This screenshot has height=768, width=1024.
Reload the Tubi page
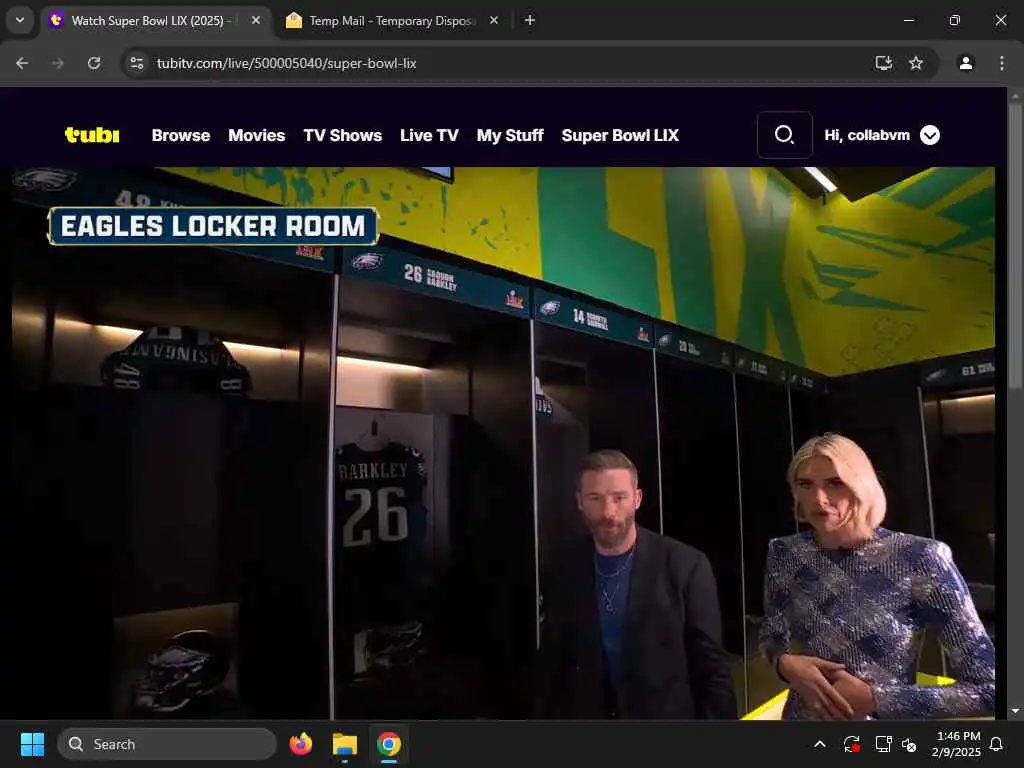94,63
